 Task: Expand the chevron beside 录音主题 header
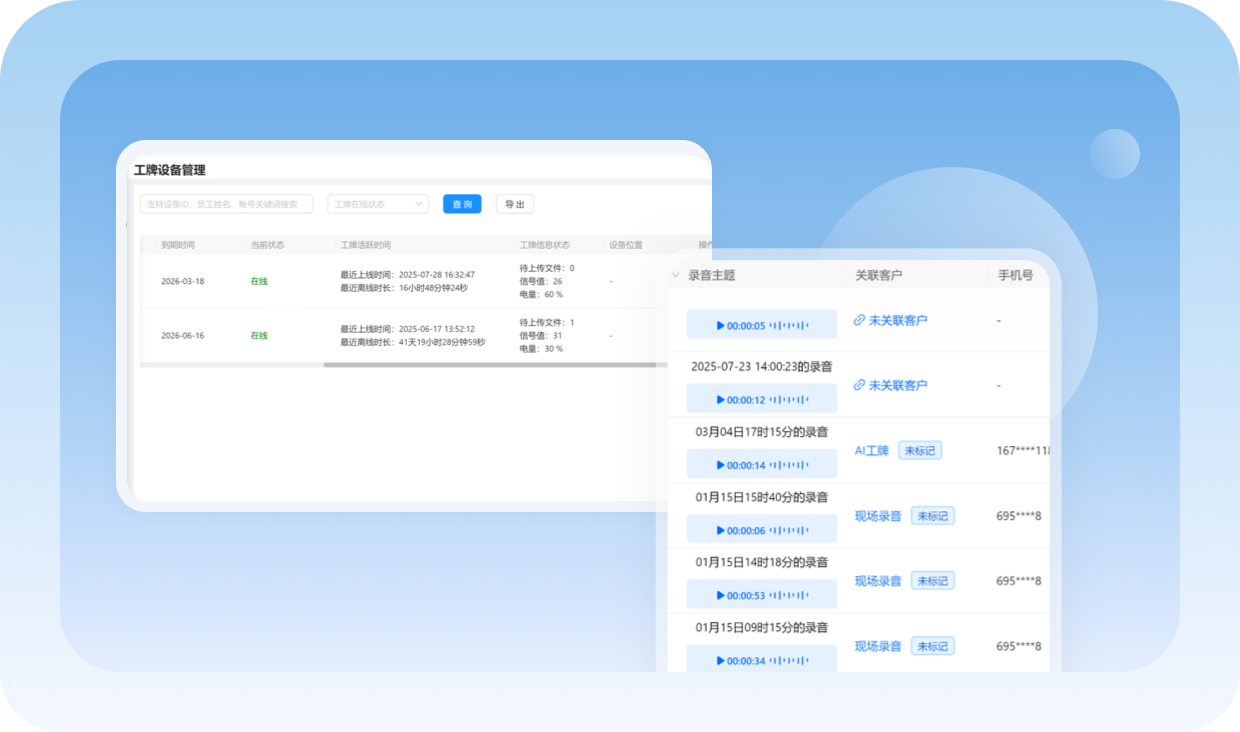coord(676,275)
